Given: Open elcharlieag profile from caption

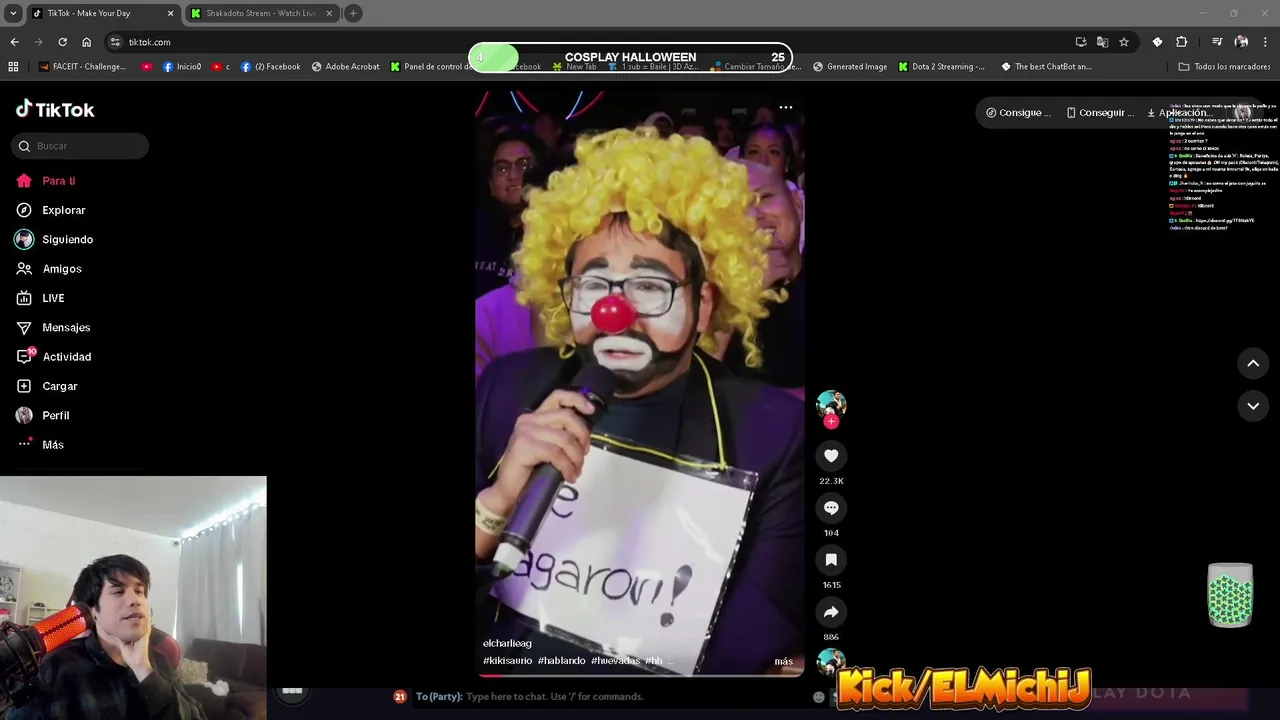Looking at the screenshot, I should 507,643.
